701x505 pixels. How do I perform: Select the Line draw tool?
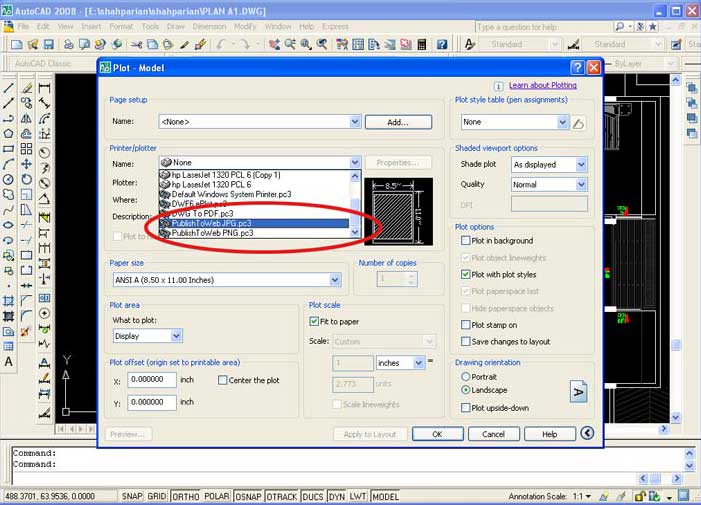[8, 88]
